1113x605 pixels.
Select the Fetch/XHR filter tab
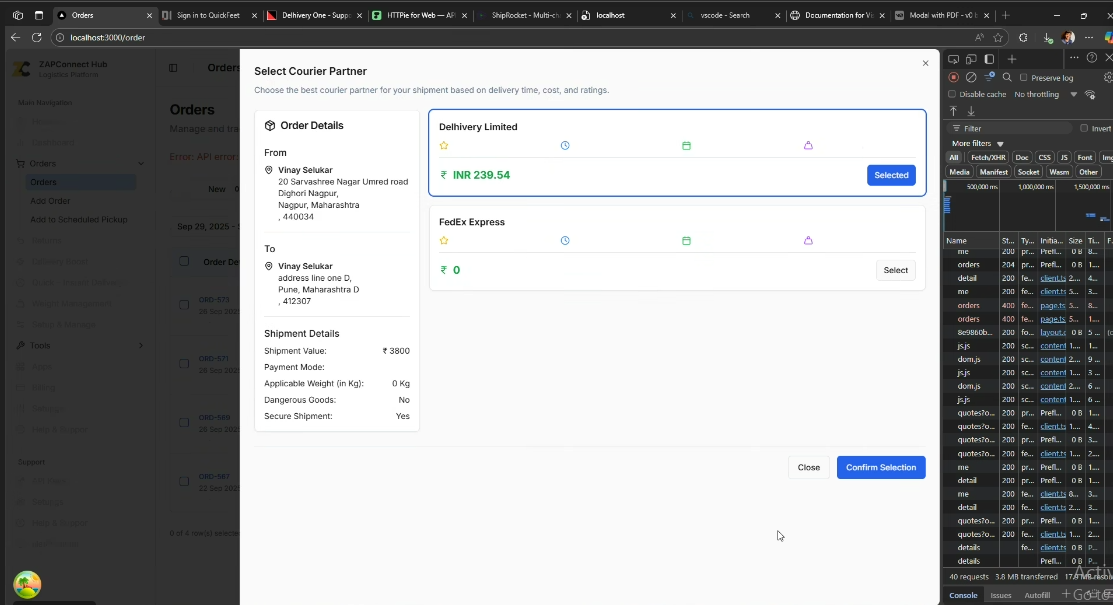987,157
